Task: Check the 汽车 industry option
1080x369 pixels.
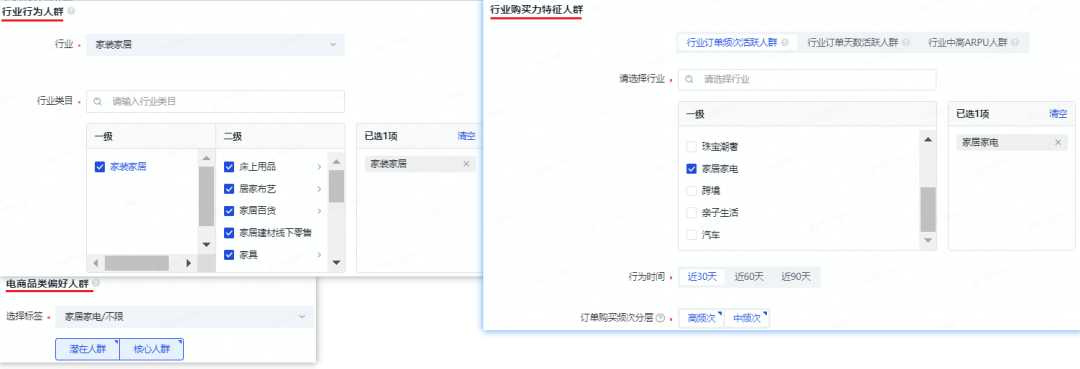Action: point(692,235)
